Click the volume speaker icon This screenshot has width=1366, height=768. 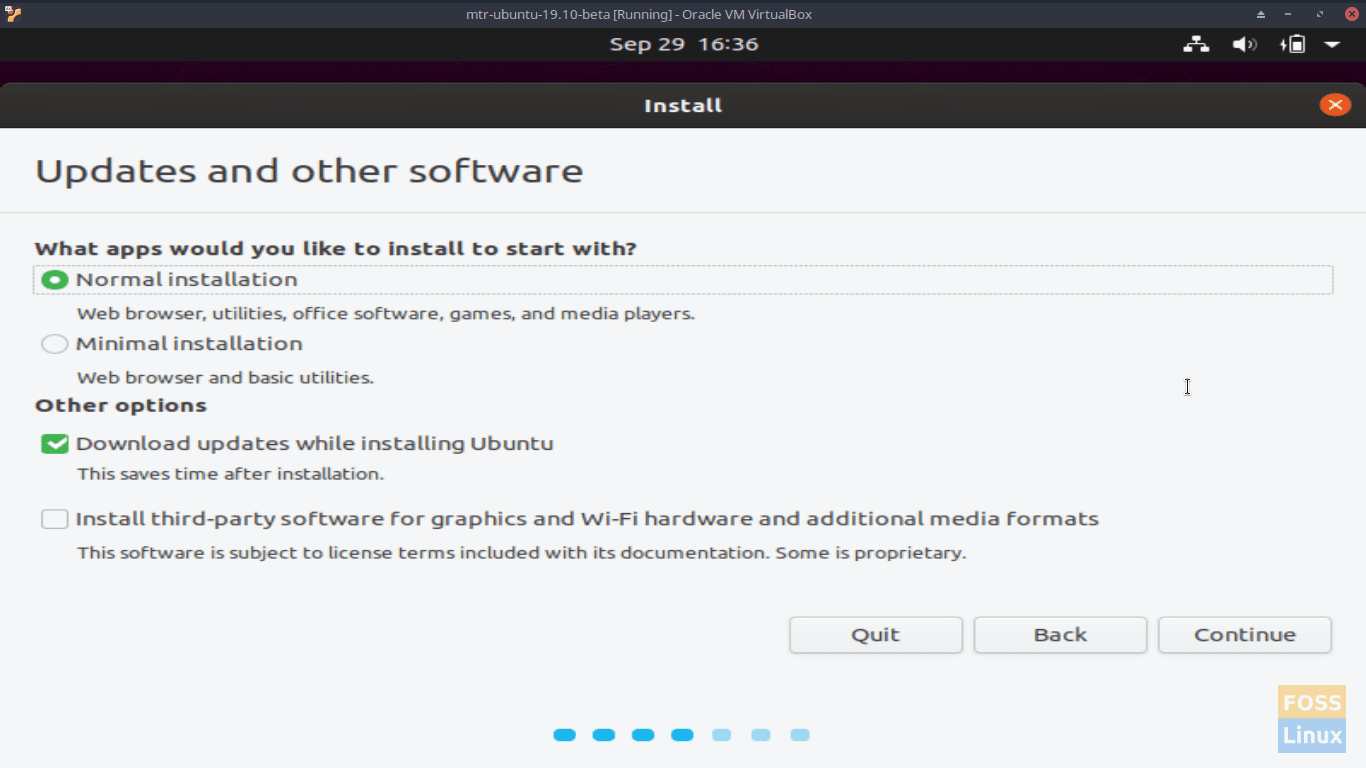[x=1244, y=44]
